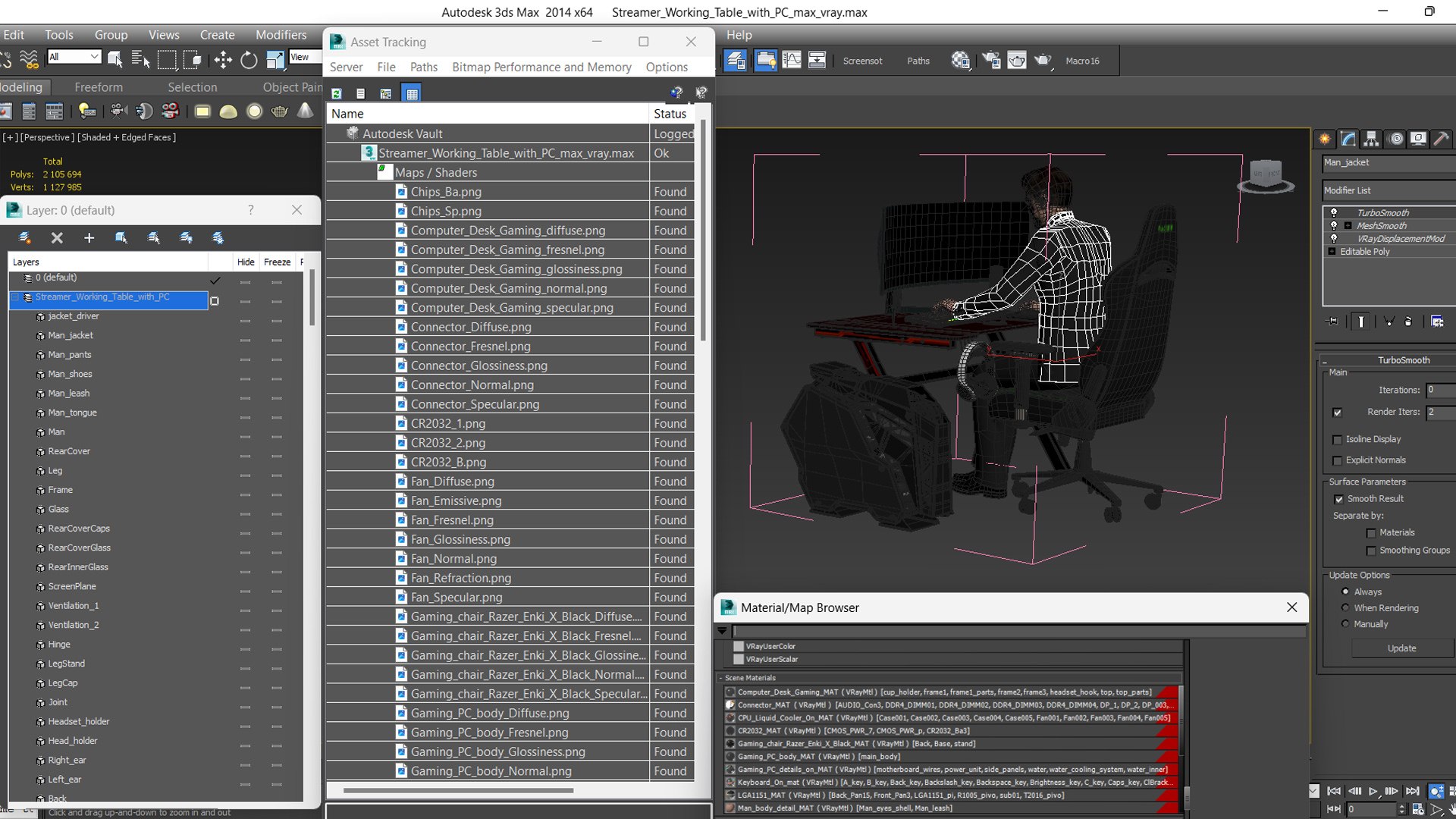Click the Select Object tool

tap(115, 60)
